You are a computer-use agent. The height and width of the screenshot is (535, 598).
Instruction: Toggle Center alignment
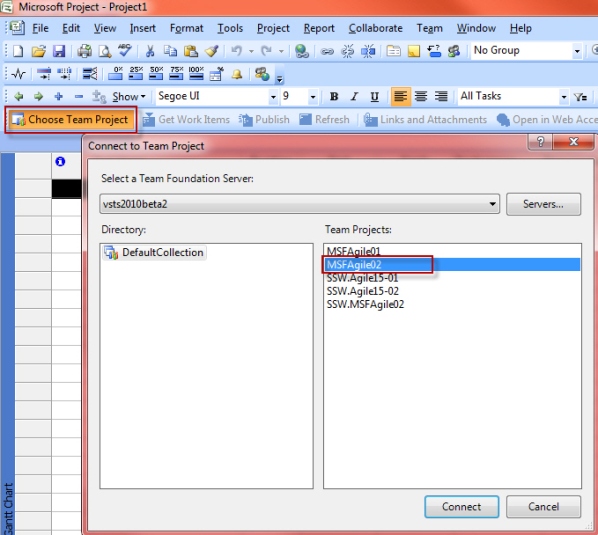(421, 96)
